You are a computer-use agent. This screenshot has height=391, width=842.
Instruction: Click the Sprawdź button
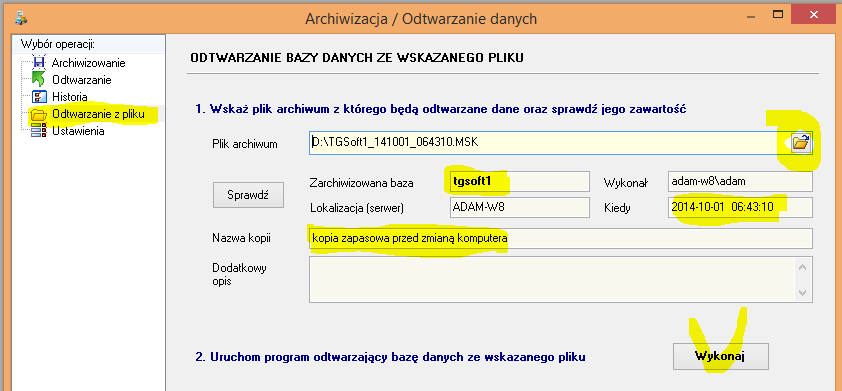[x=248, y=194]
